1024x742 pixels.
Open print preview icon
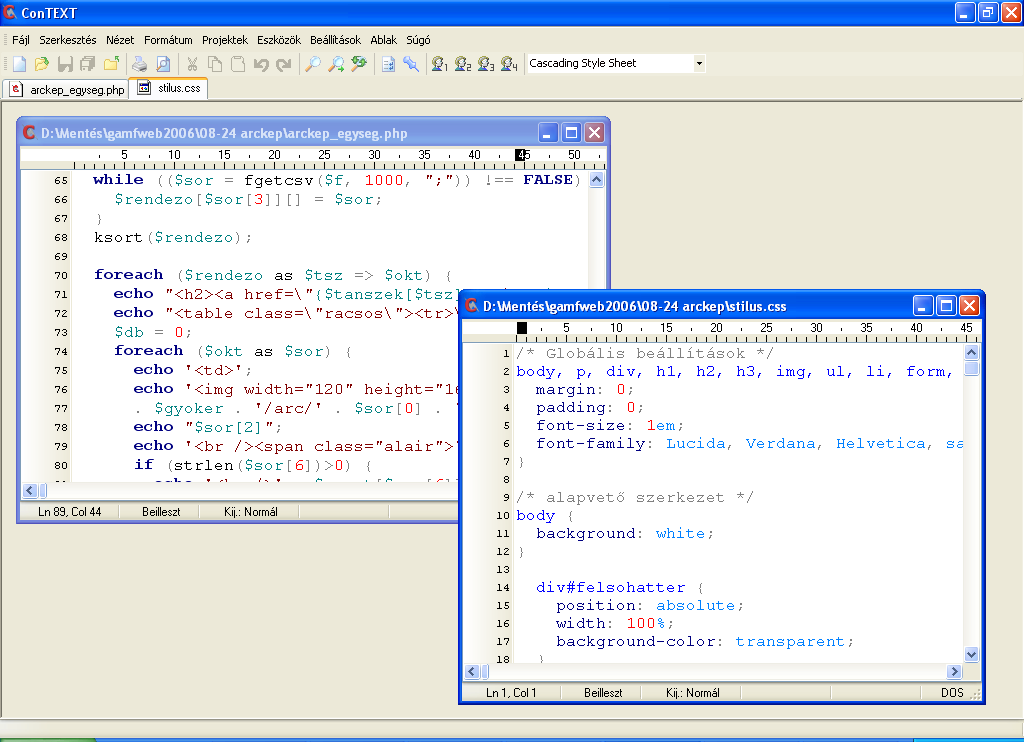163,63
